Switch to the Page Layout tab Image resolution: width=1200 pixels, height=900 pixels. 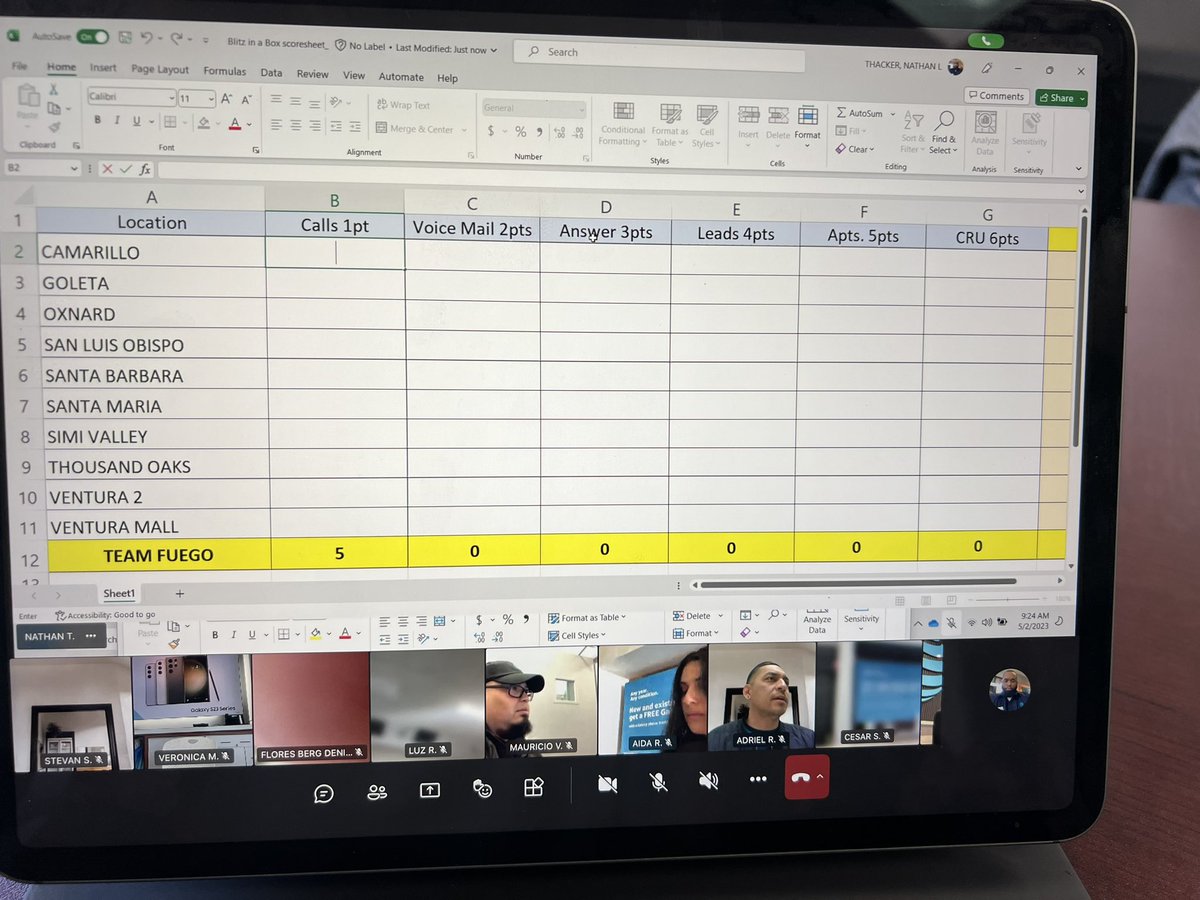[159, 70]
